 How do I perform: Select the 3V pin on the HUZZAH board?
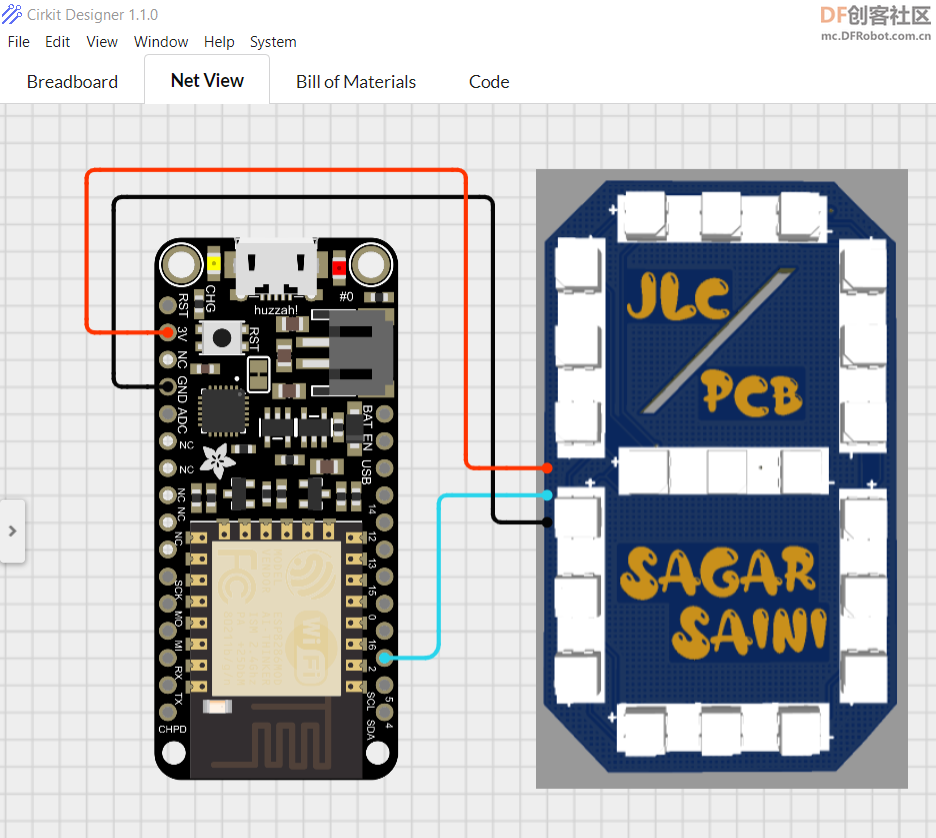coord(168,332)
